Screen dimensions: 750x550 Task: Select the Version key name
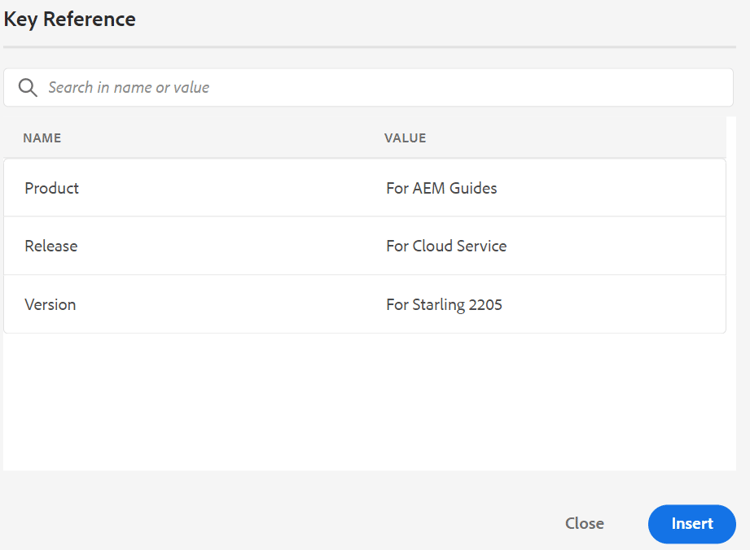pyautogui.click(x=50, y=304)
